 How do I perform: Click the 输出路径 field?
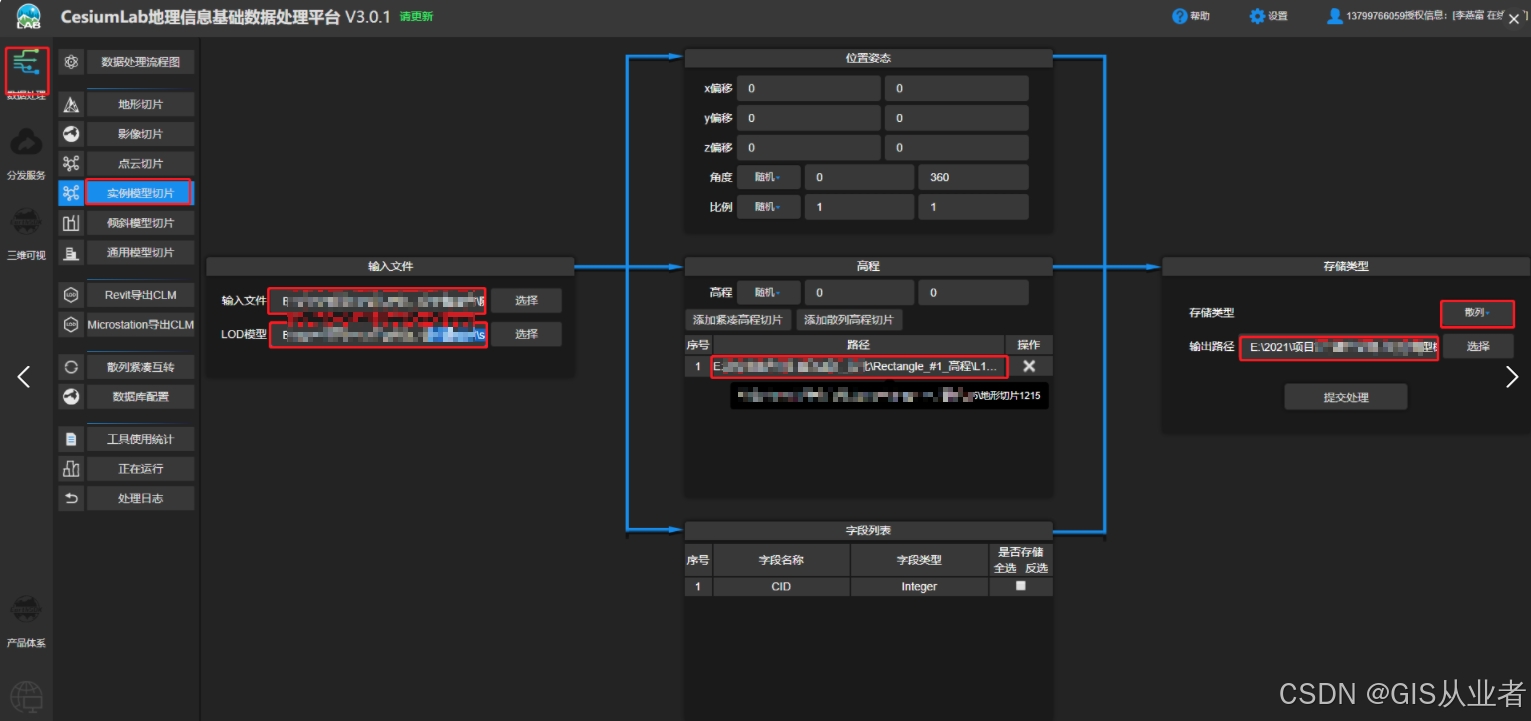(x=1339, y=347)
